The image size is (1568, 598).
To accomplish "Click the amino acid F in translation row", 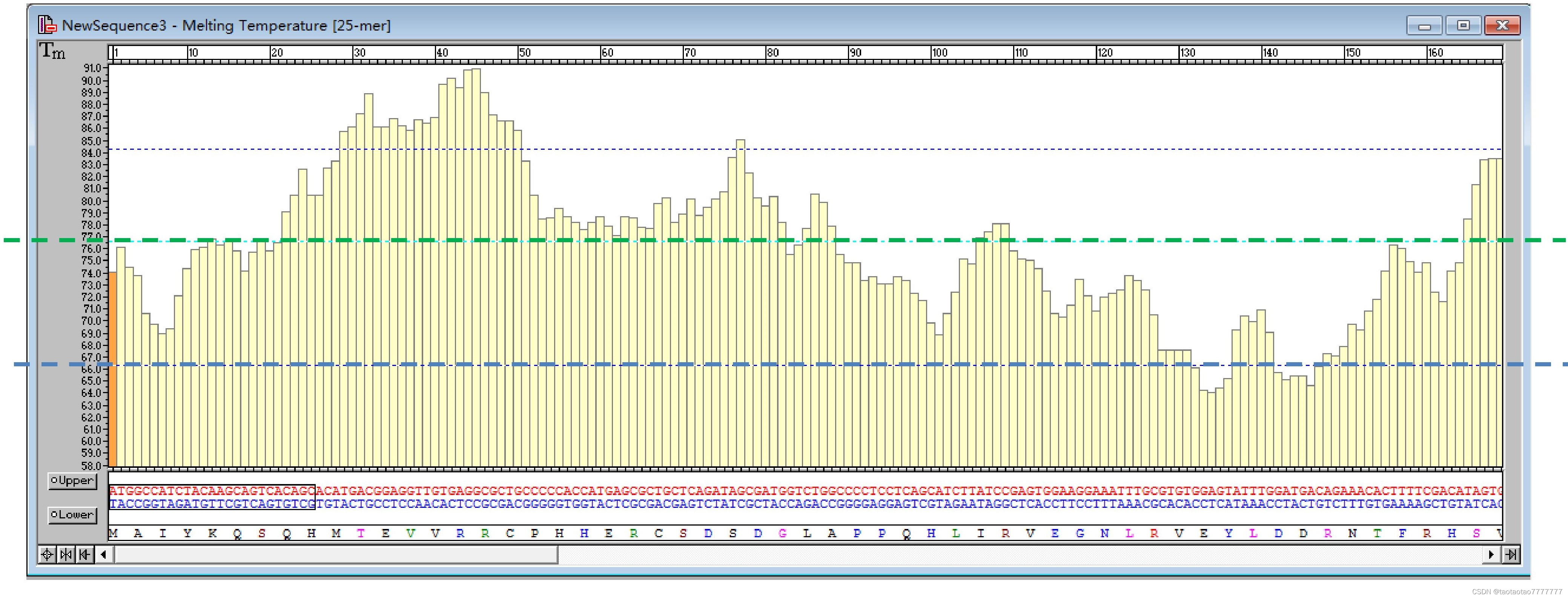I will (x=1402, y=533).
